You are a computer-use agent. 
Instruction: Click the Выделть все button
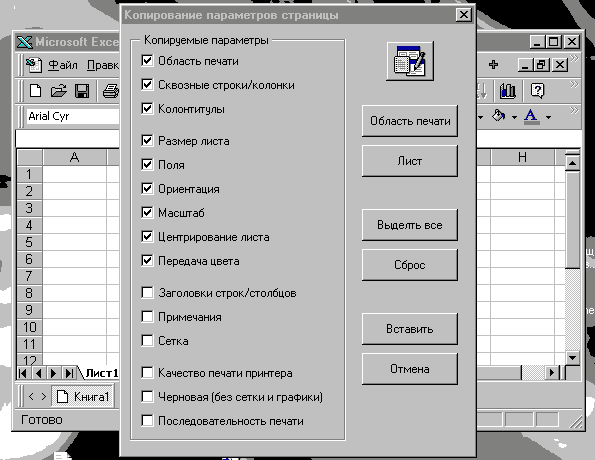pos(410,225)
